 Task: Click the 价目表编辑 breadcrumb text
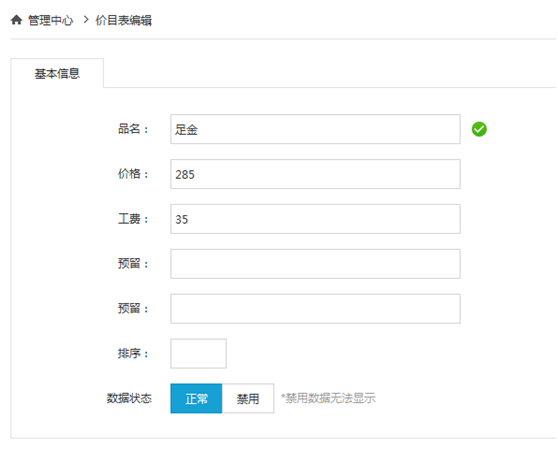click(123, 20)
